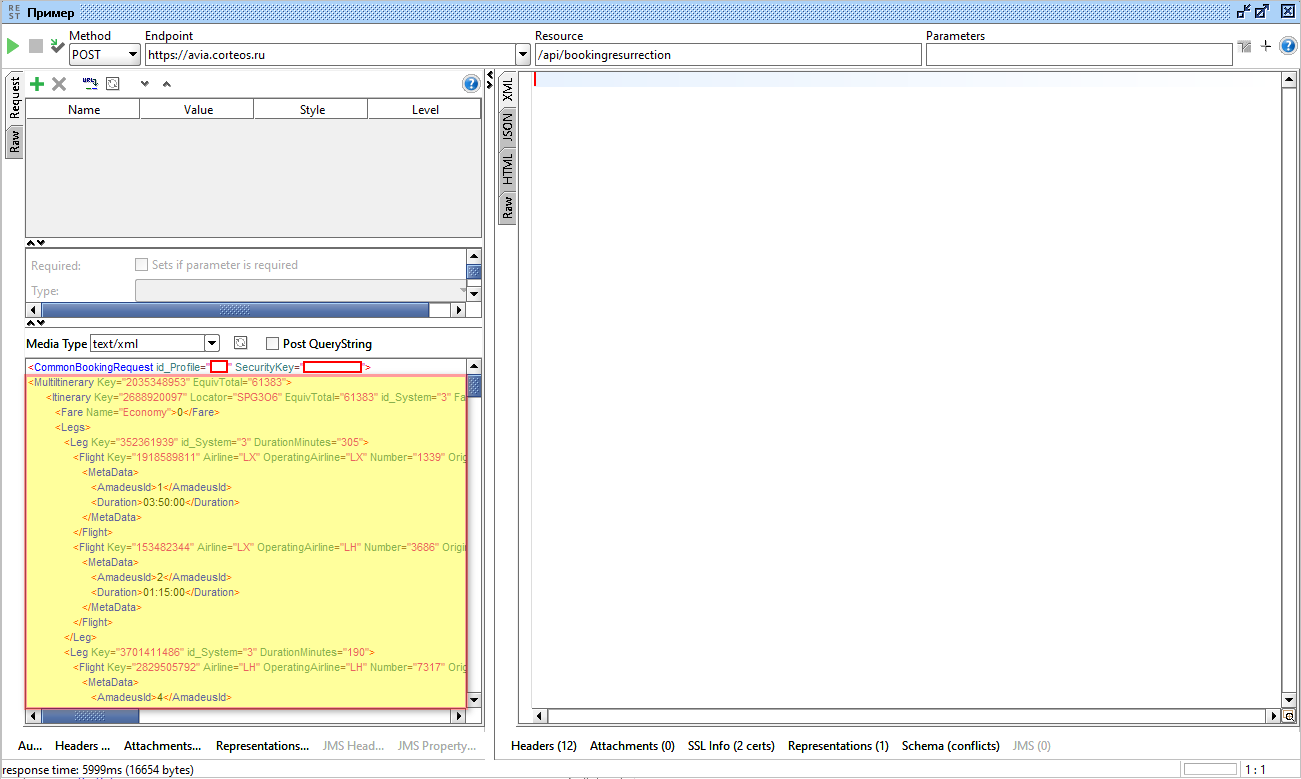Click into the Resource path input field
The height and width of the screenshot is (779, 1301).
[727, 55]
